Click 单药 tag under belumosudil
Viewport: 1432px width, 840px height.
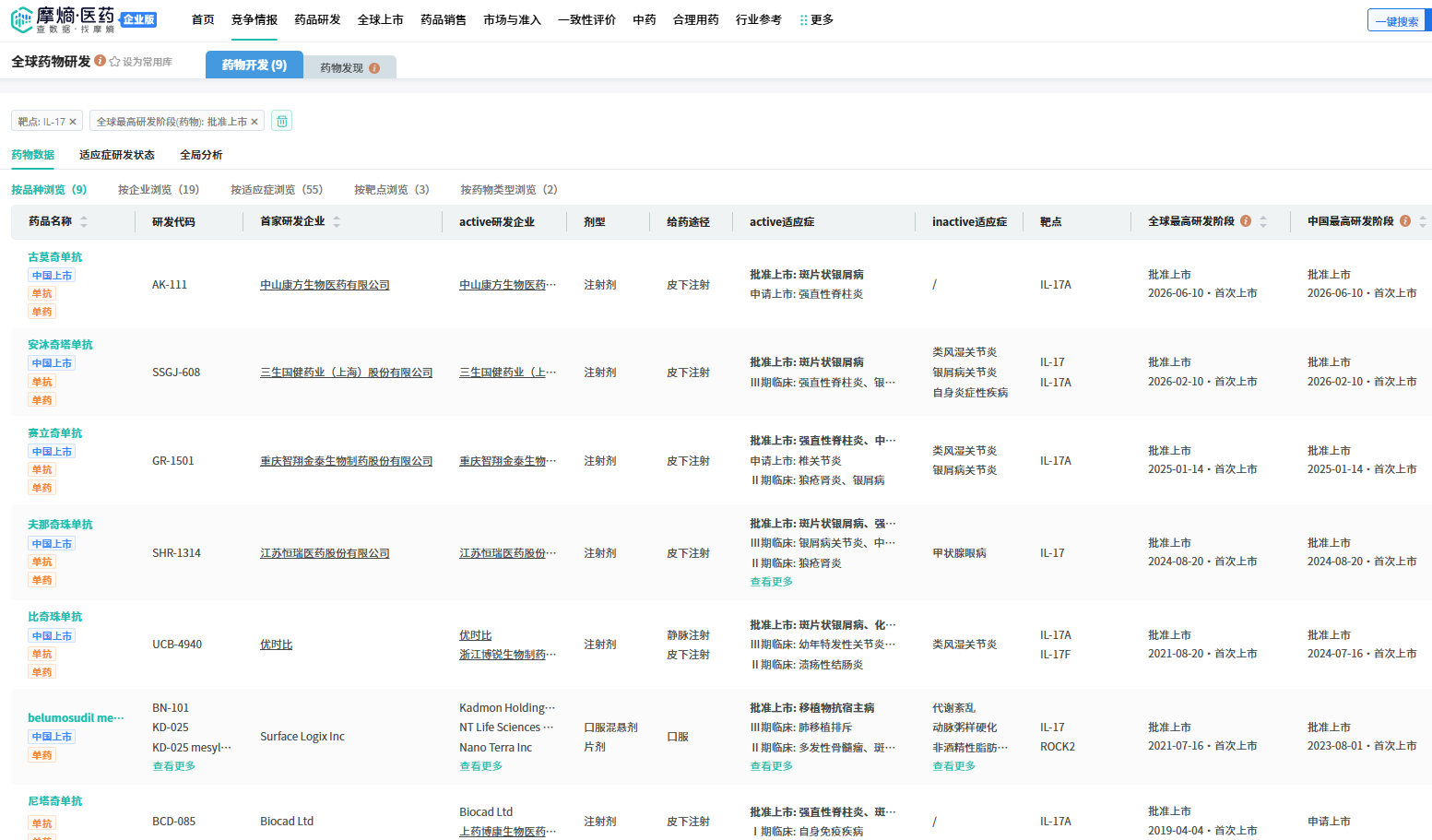pos(42,755)
